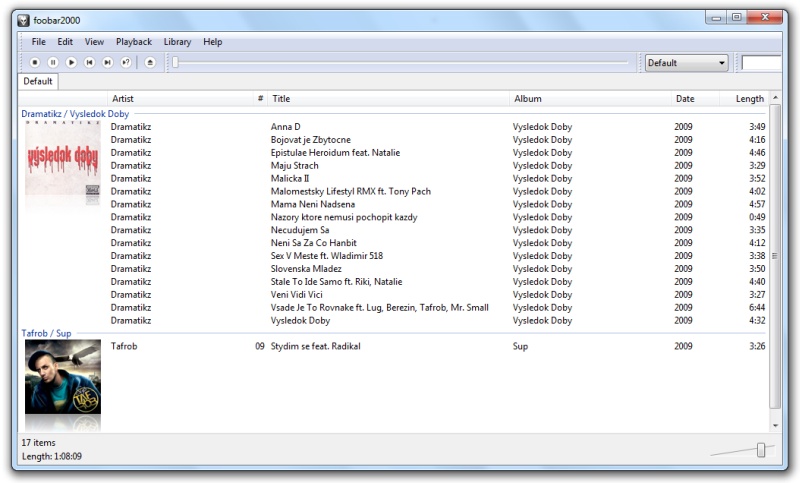Select the Tafrob / Sup group header
Image resolution: width=800 pixels, height=483 pixels.
coord(46,333)
